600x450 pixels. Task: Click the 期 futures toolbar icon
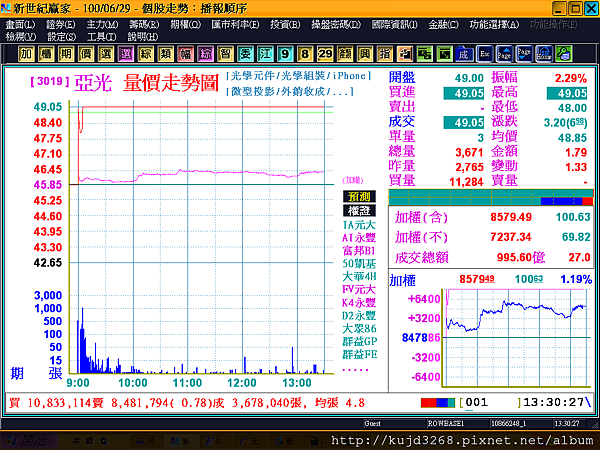[66, 54]
